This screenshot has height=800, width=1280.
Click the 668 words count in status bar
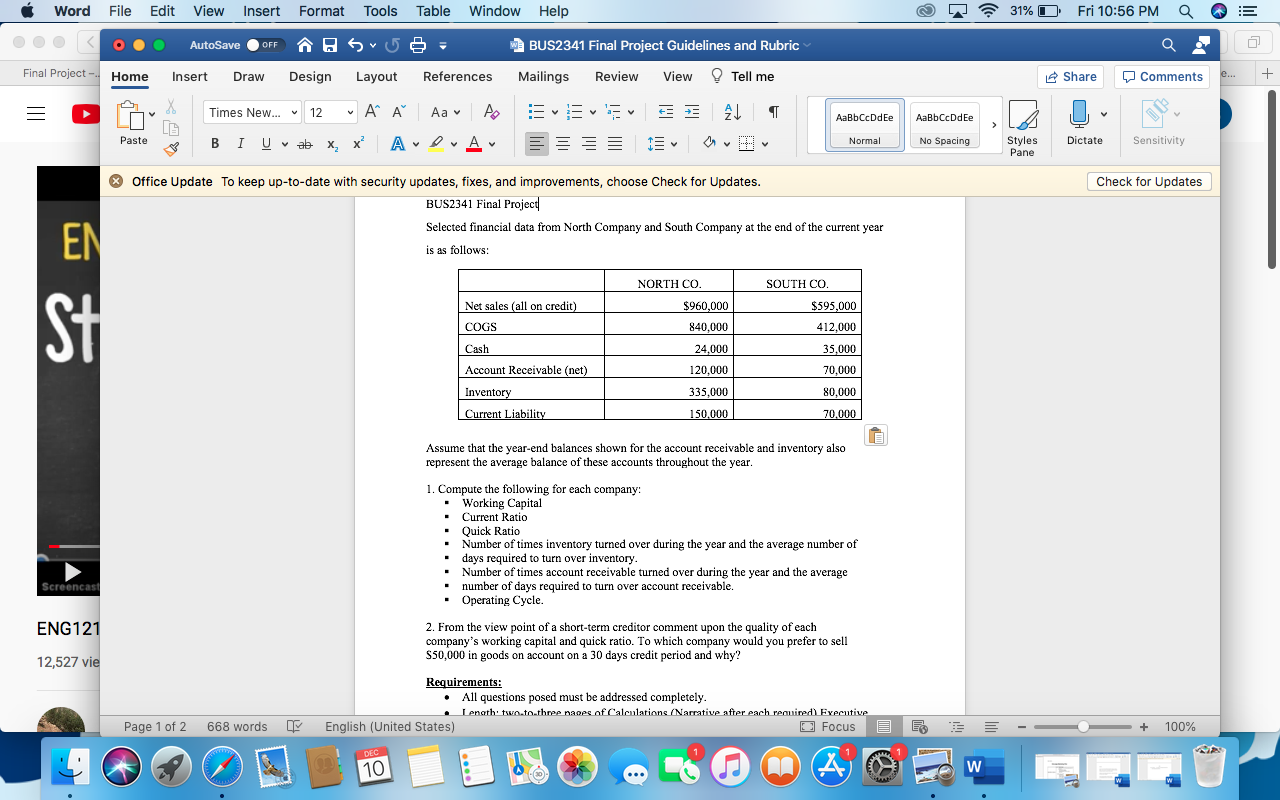tap(237, 727)
